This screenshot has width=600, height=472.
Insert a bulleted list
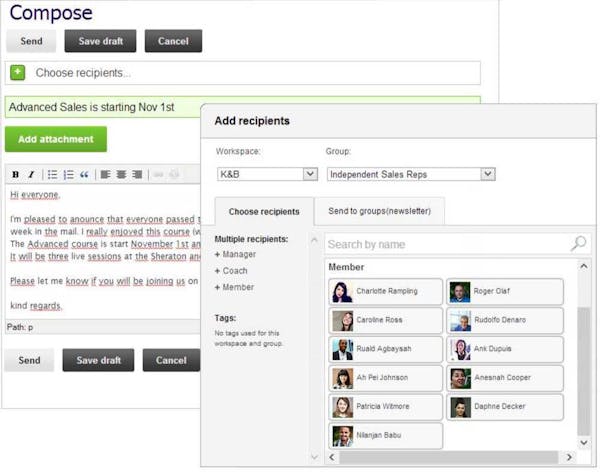[52, 175]
